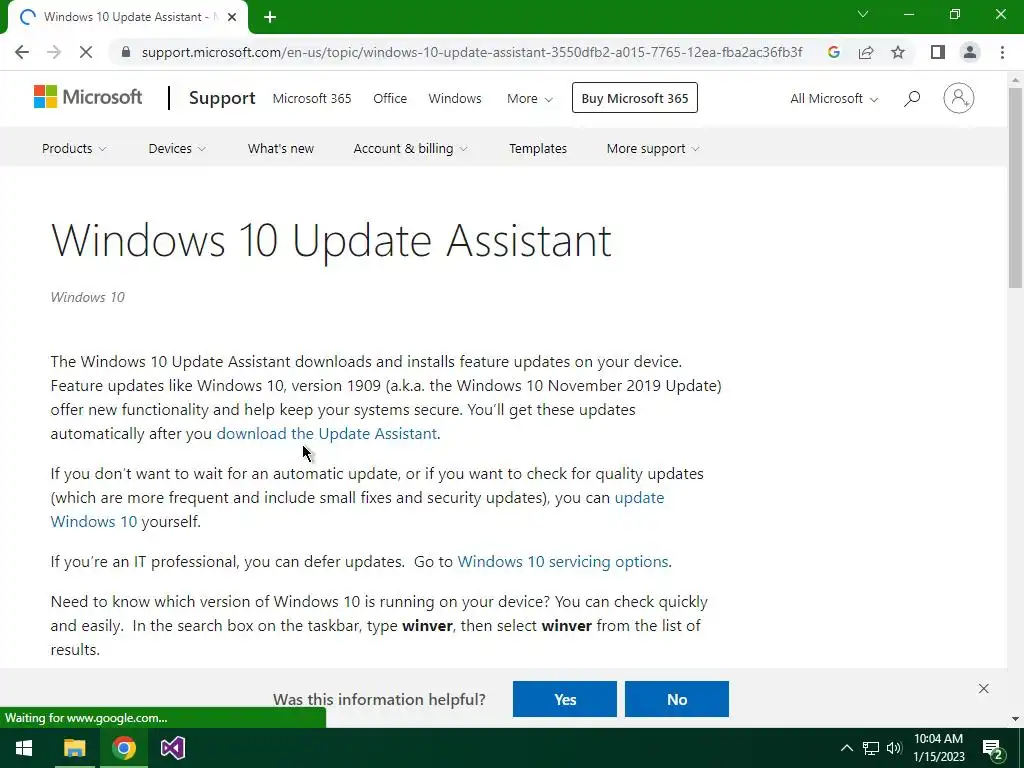Open the Office menu item
Screen dimensions: 1024x768
tap(390, 98)
